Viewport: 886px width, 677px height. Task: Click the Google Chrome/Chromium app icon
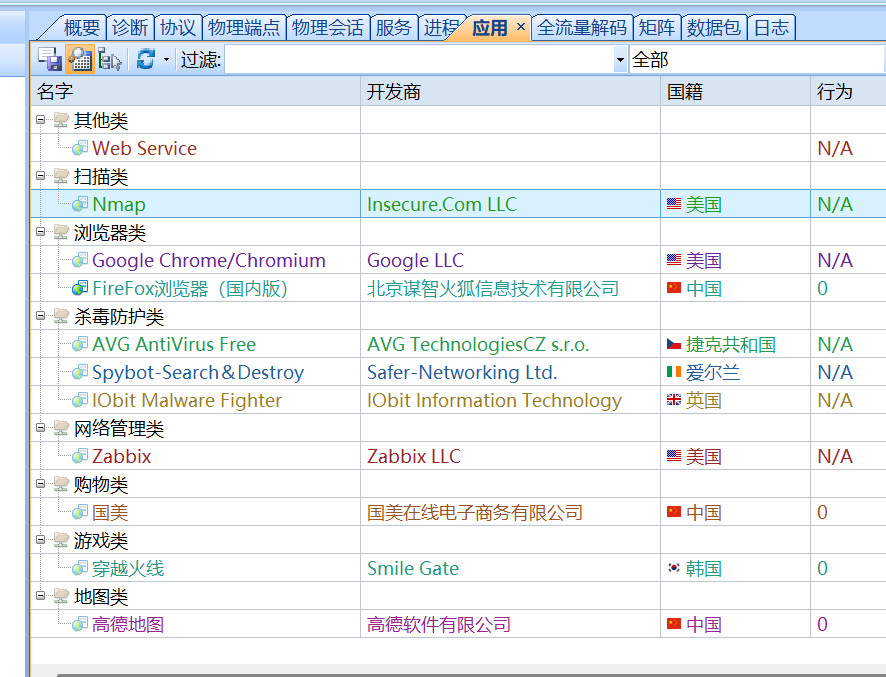pos(80,260)
